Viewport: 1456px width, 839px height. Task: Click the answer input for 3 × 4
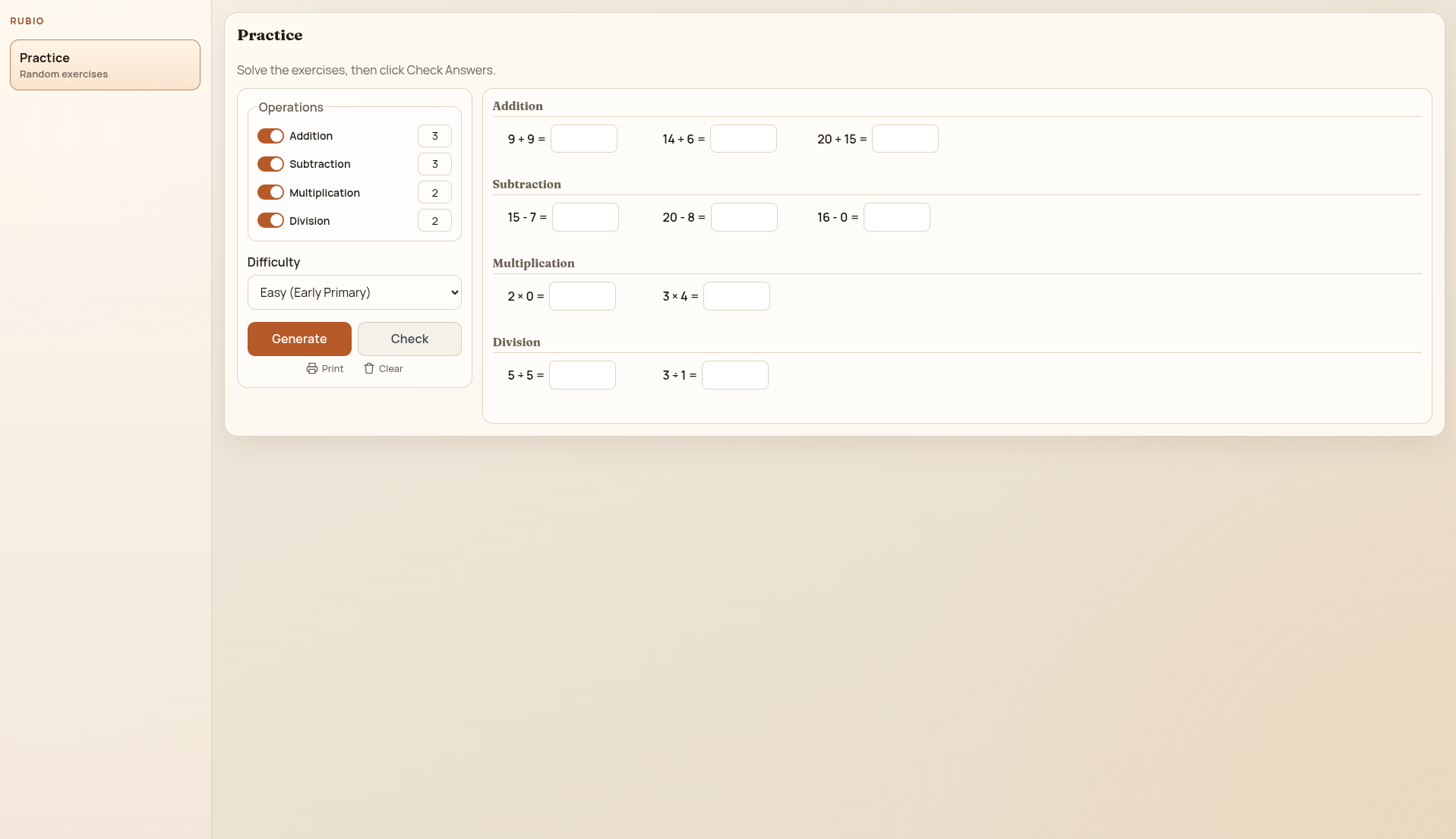pos(736,296)
